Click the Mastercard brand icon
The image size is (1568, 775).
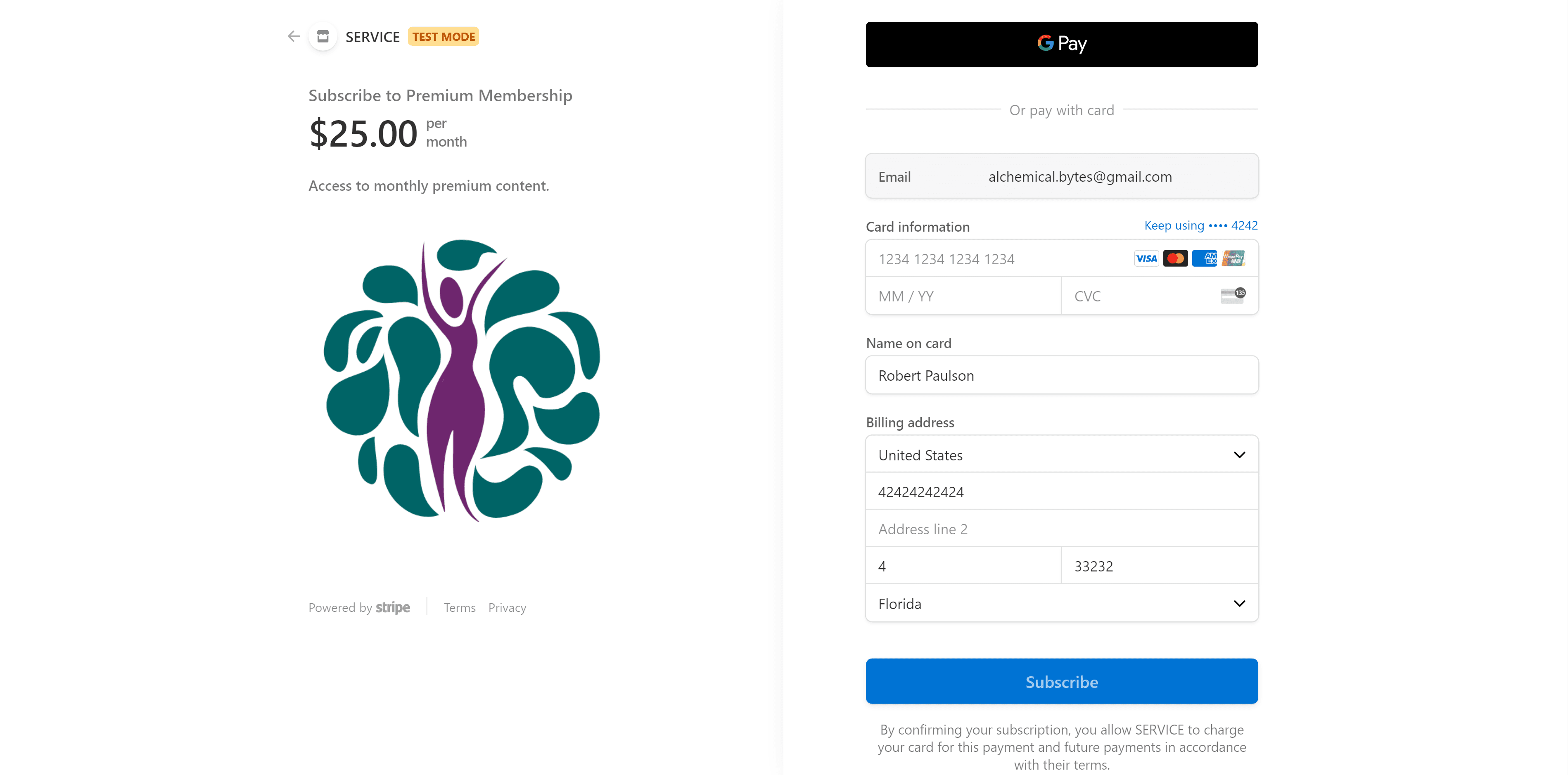1175,259
